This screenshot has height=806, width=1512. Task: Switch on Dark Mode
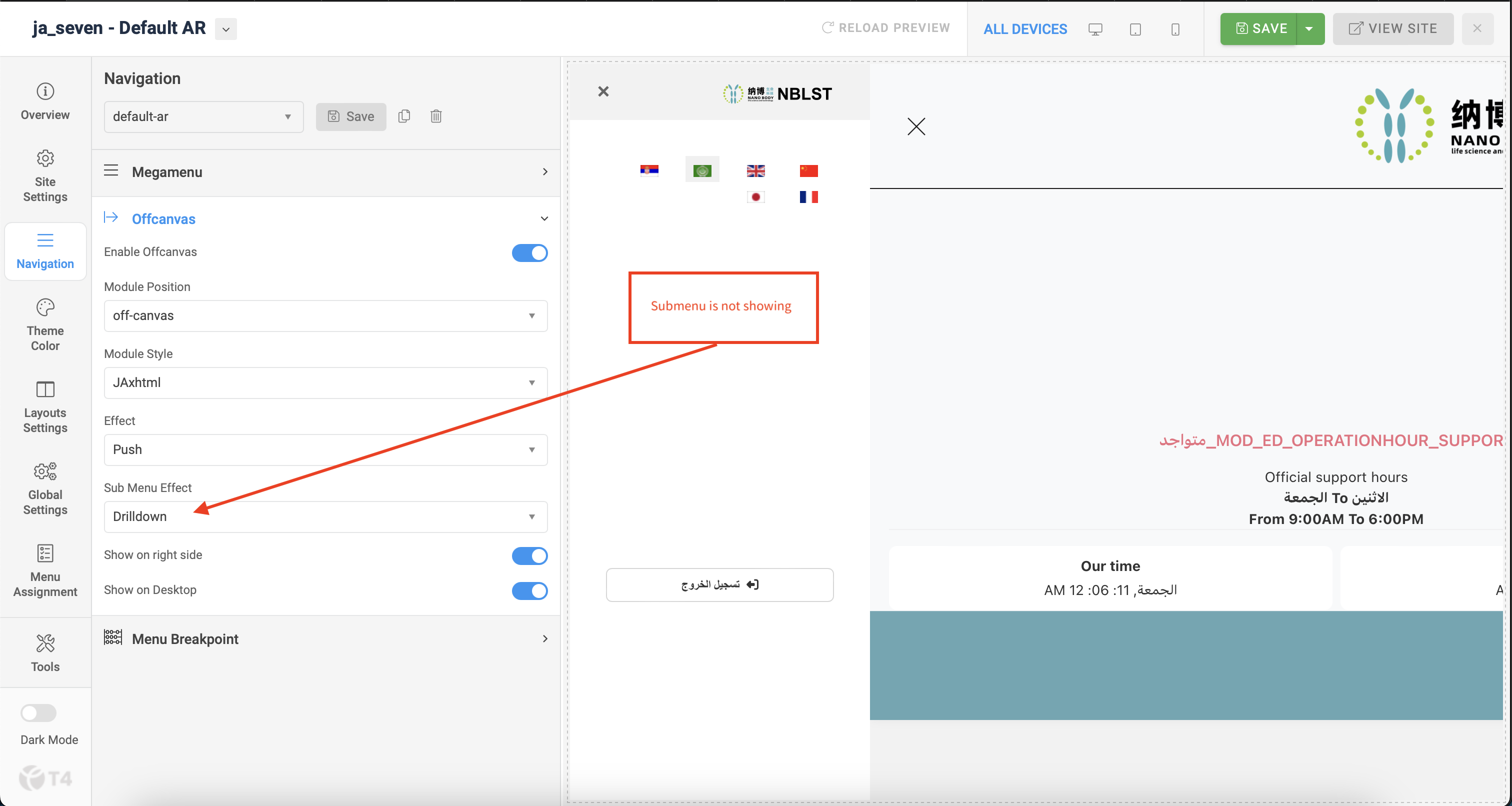pyautogui.click(x=38, y=712)
